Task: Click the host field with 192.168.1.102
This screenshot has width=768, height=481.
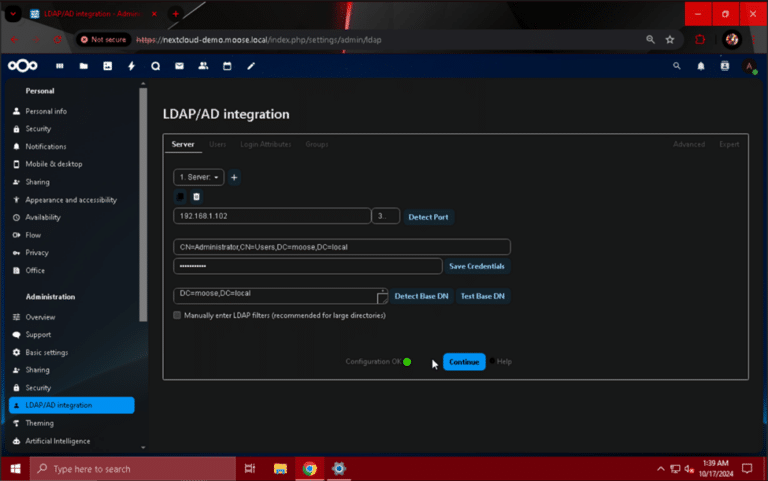Action: [x=272, y=216]
